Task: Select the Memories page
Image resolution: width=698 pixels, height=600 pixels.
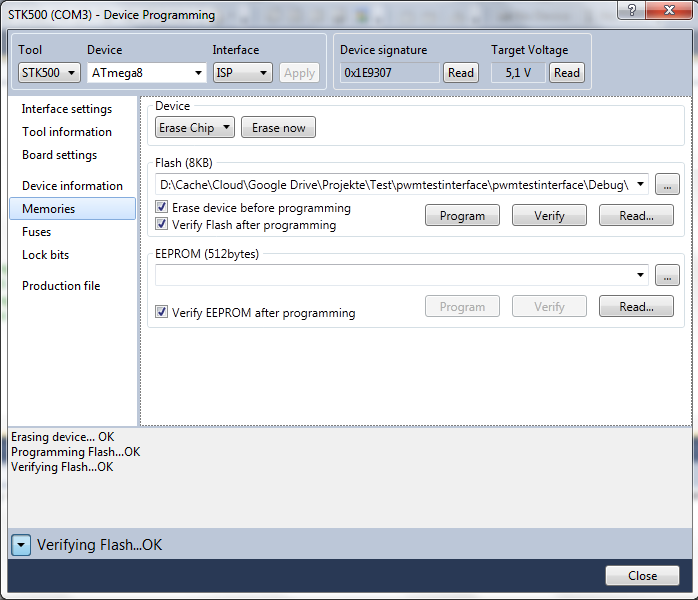Action: tap(73, 209)
